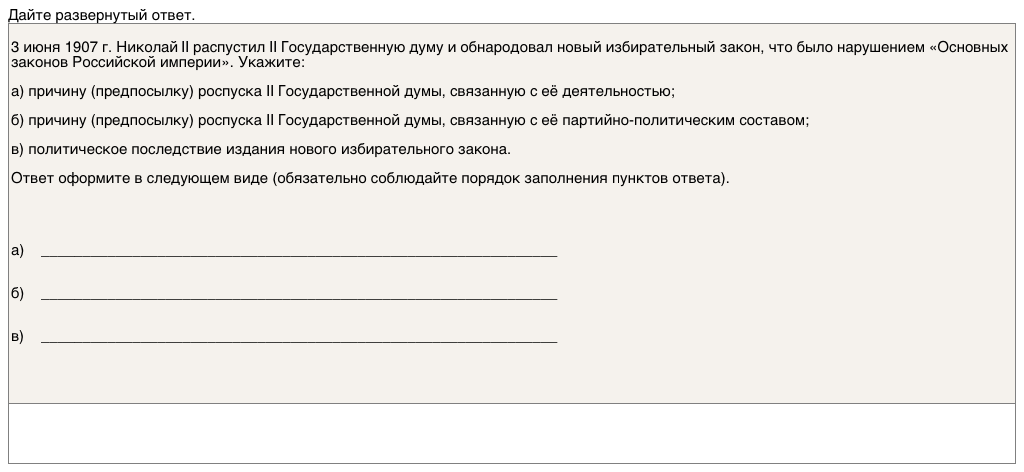
Task: Click the empty answer box at the bottom
Action: pos(511,432)
